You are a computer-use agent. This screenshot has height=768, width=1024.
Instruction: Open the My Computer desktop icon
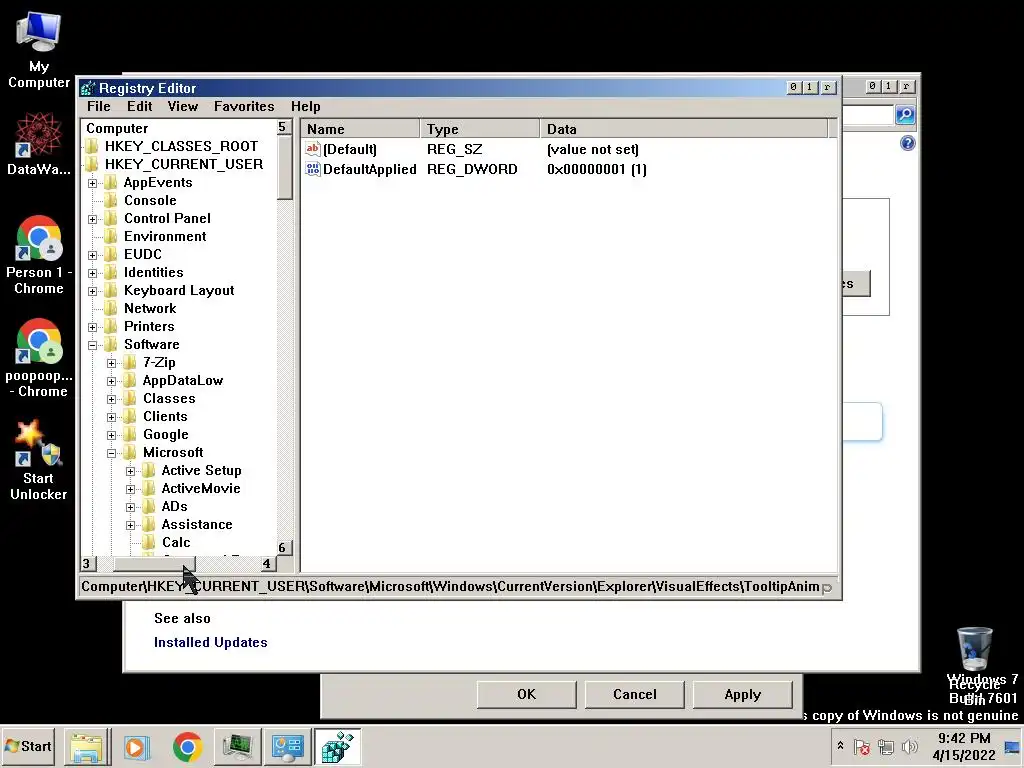pos(39,50)
